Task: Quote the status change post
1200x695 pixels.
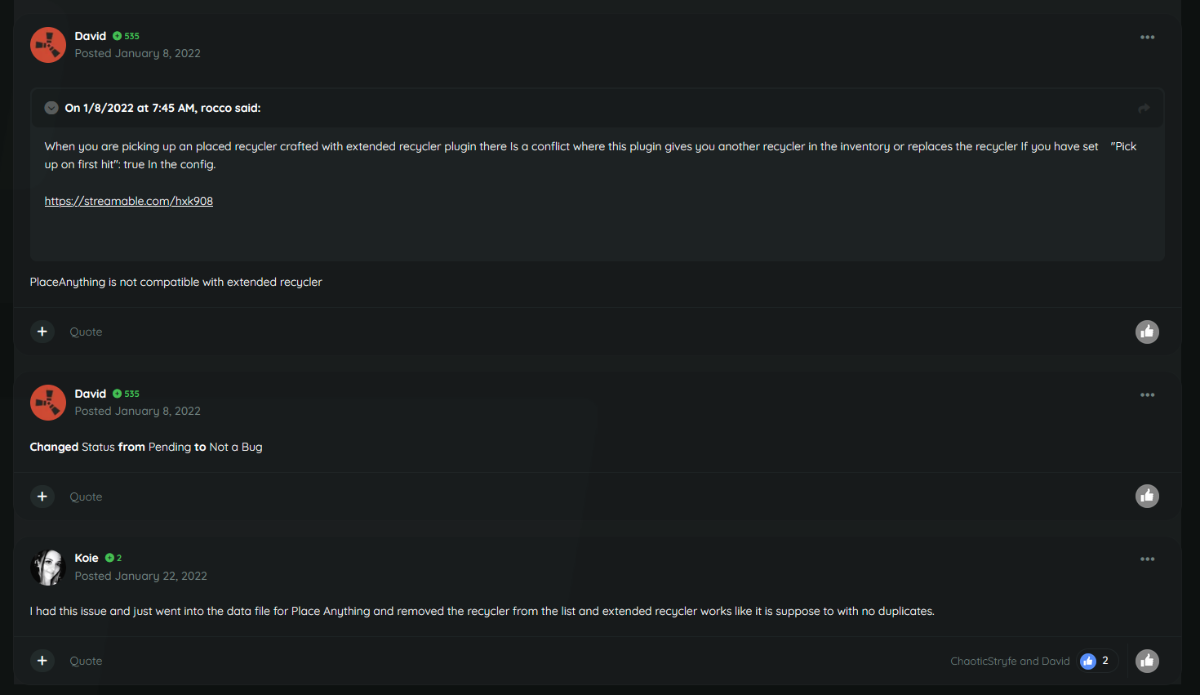Action: coord(86,497)
